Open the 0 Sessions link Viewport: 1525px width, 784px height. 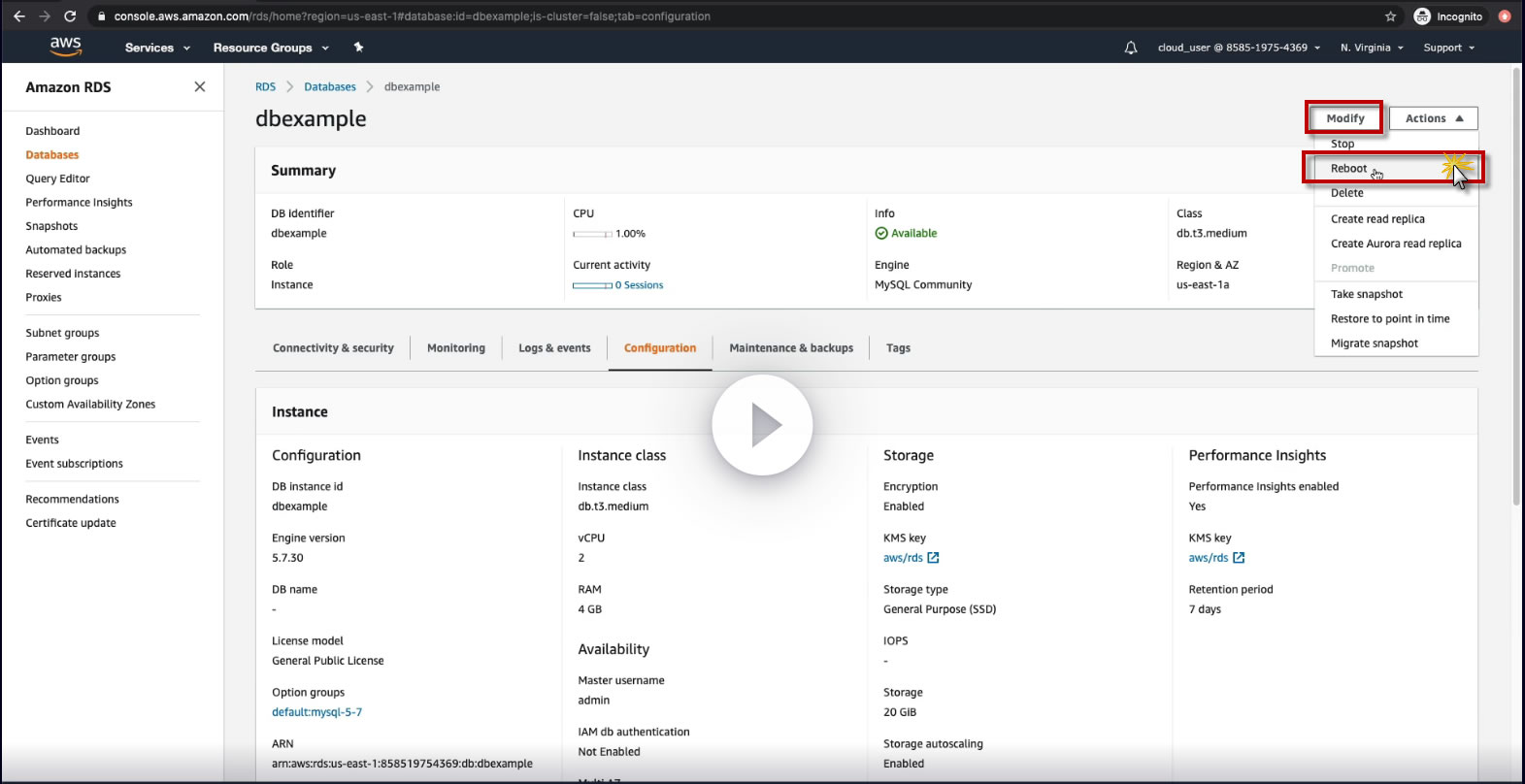tap(640, 285)
